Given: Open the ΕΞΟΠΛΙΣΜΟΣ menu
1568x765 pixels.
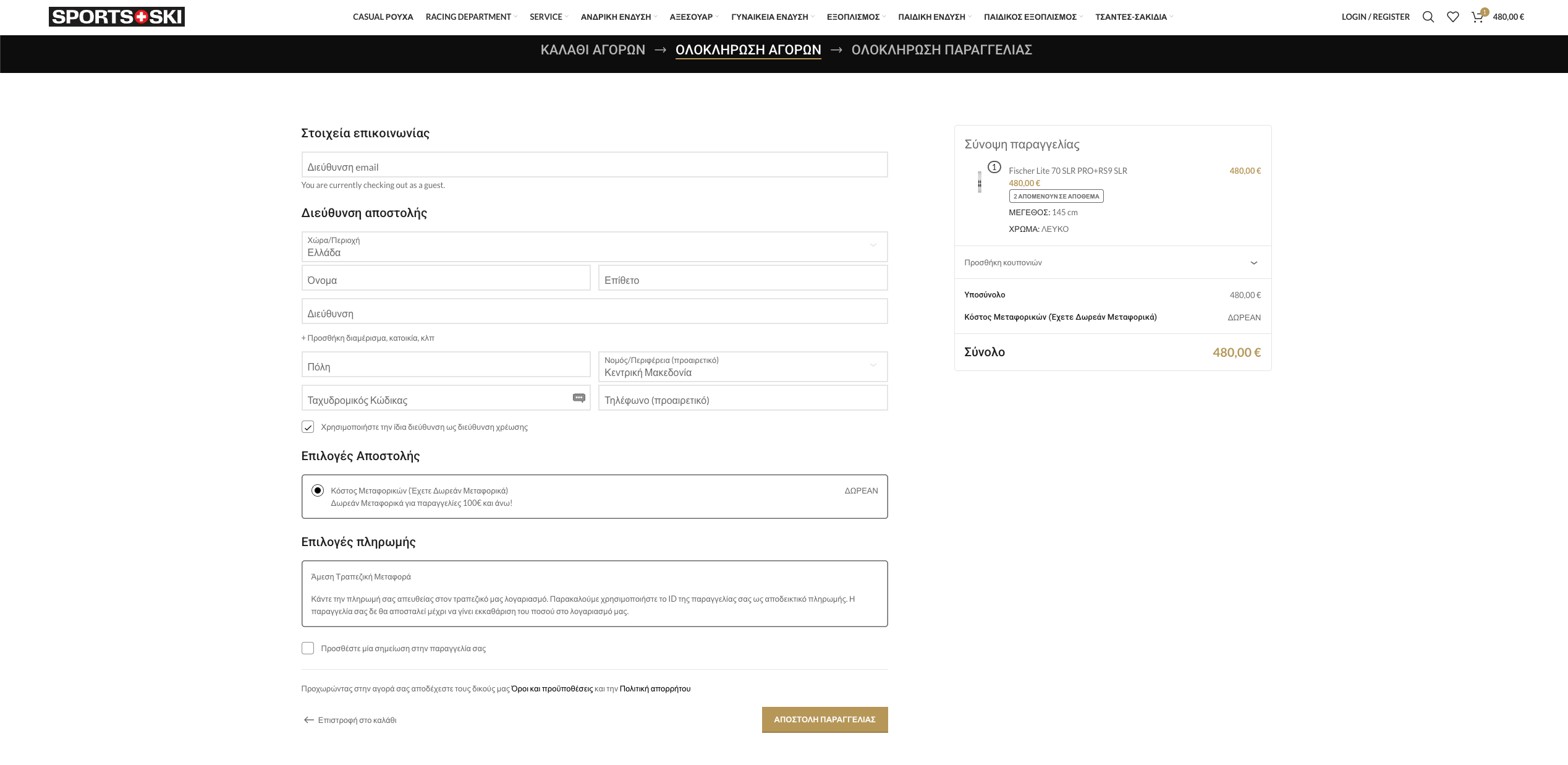Looking at the screenshot, I should (x=853, y=17).
